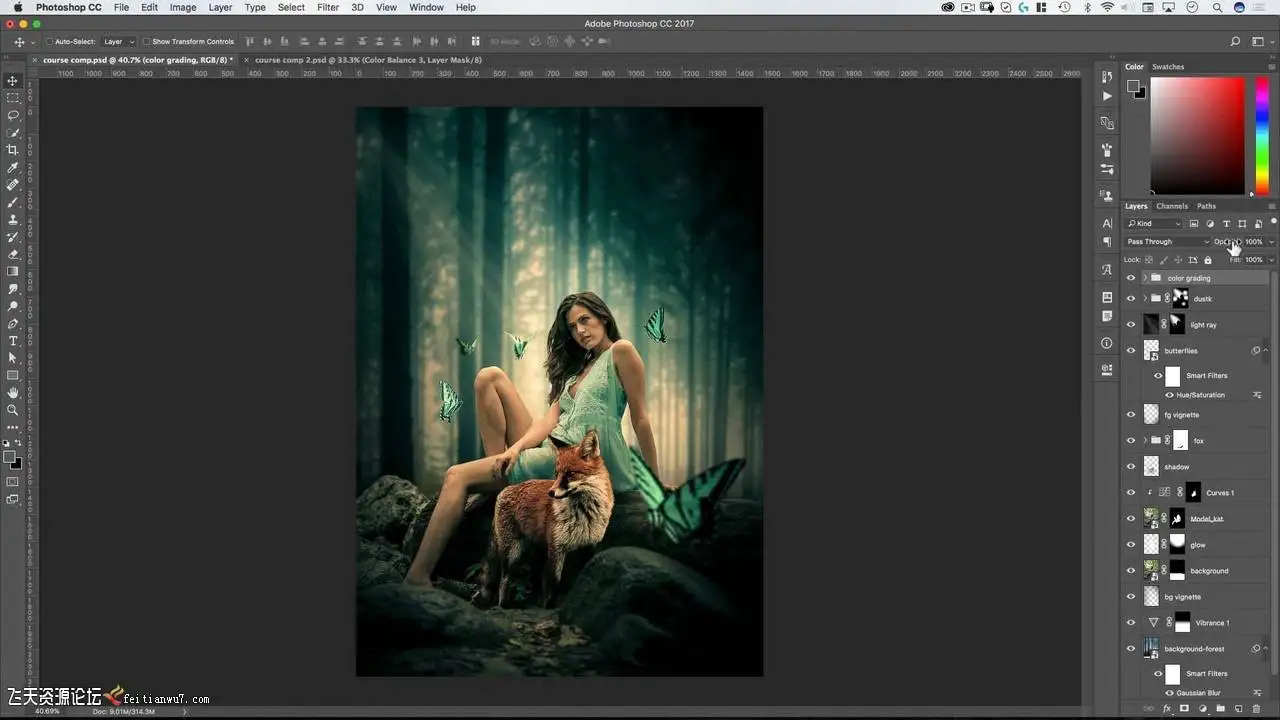The height and width of the screenshot is (720, 1280).
Task: Select the Lasso tool
Action: pos(13,115)
